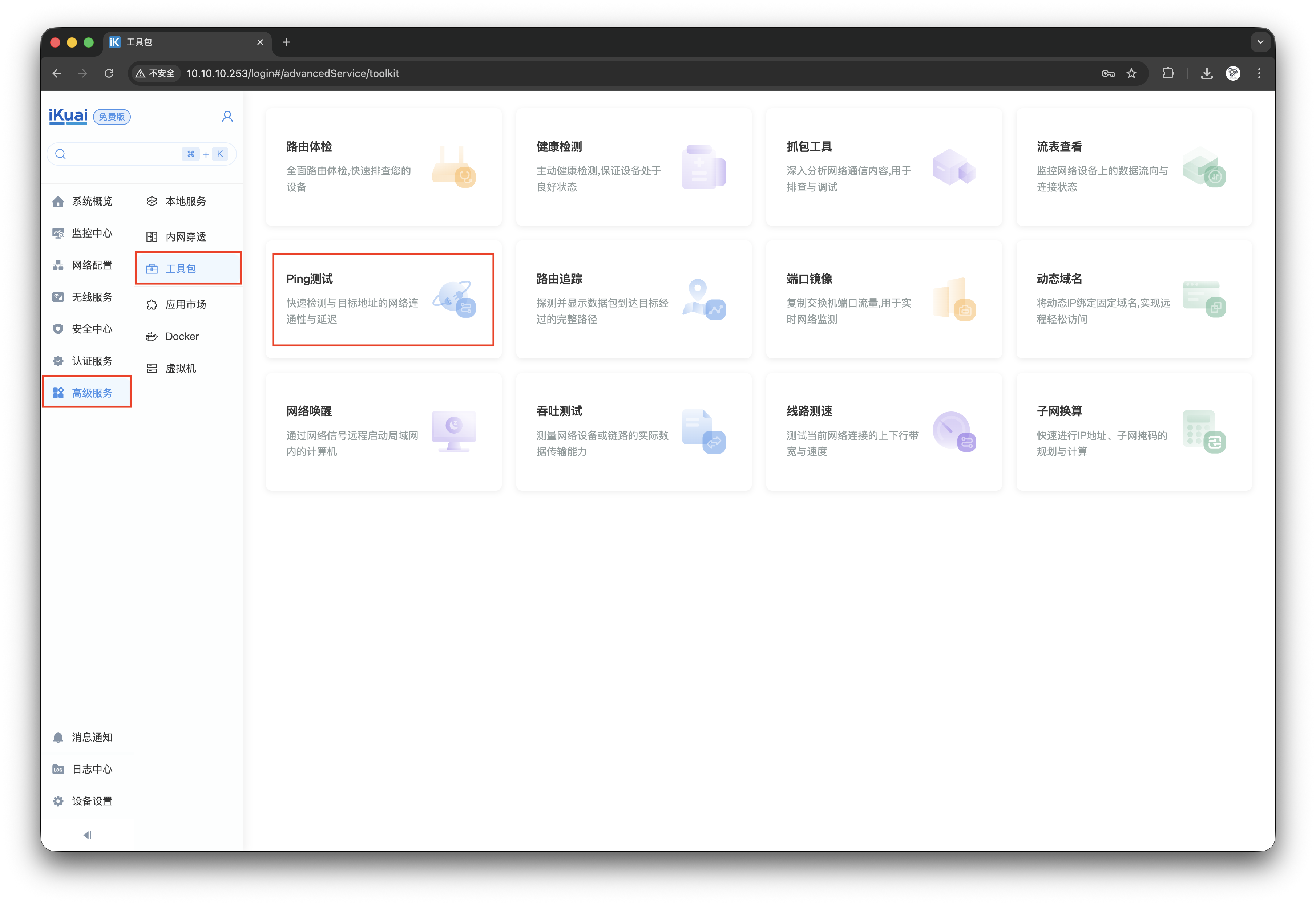Click the user profile icon
The height and width of the screenshot is (905, 1316).
[x=227, y=117]
